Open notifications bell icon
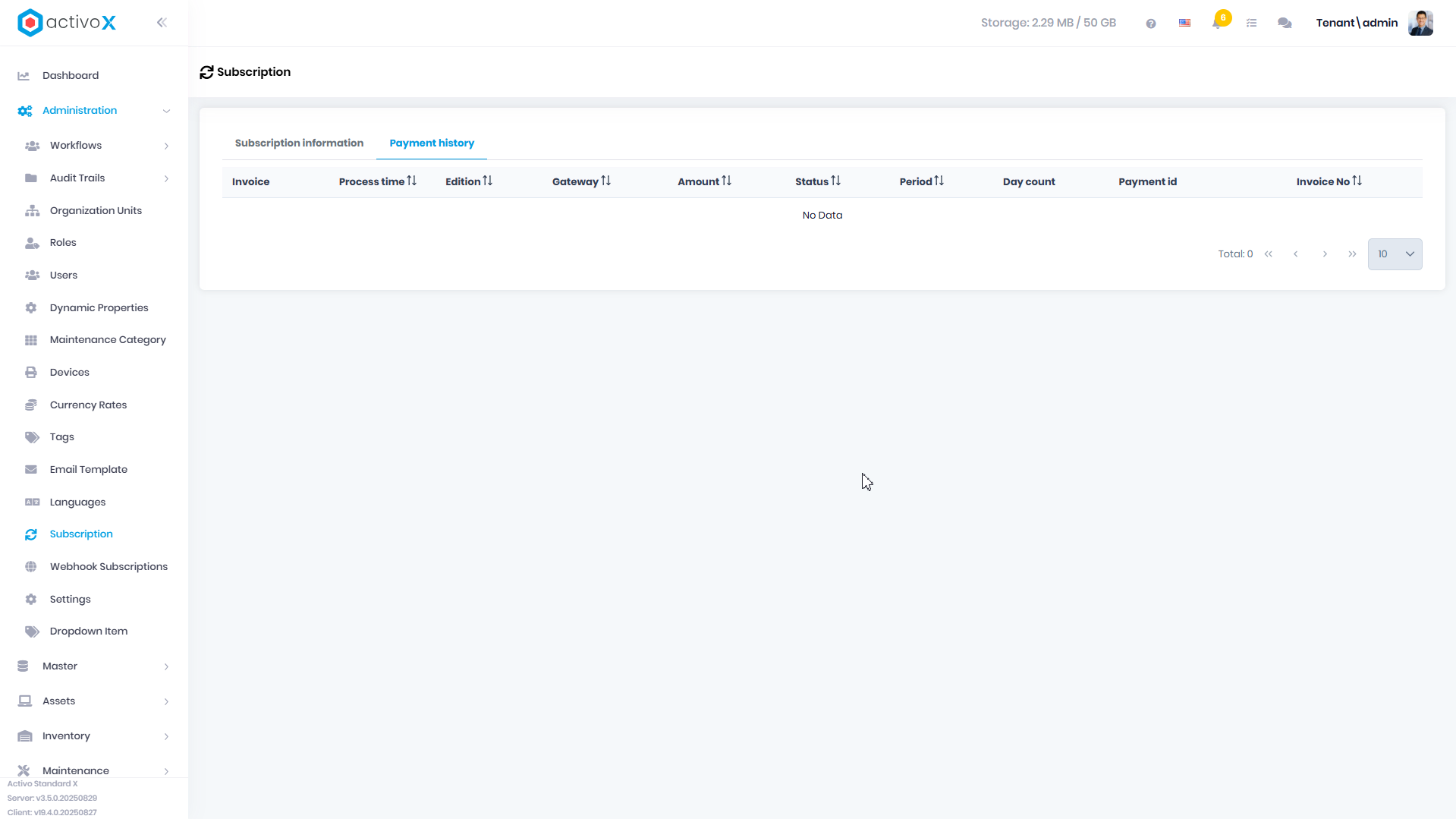 click(1218, 23)
